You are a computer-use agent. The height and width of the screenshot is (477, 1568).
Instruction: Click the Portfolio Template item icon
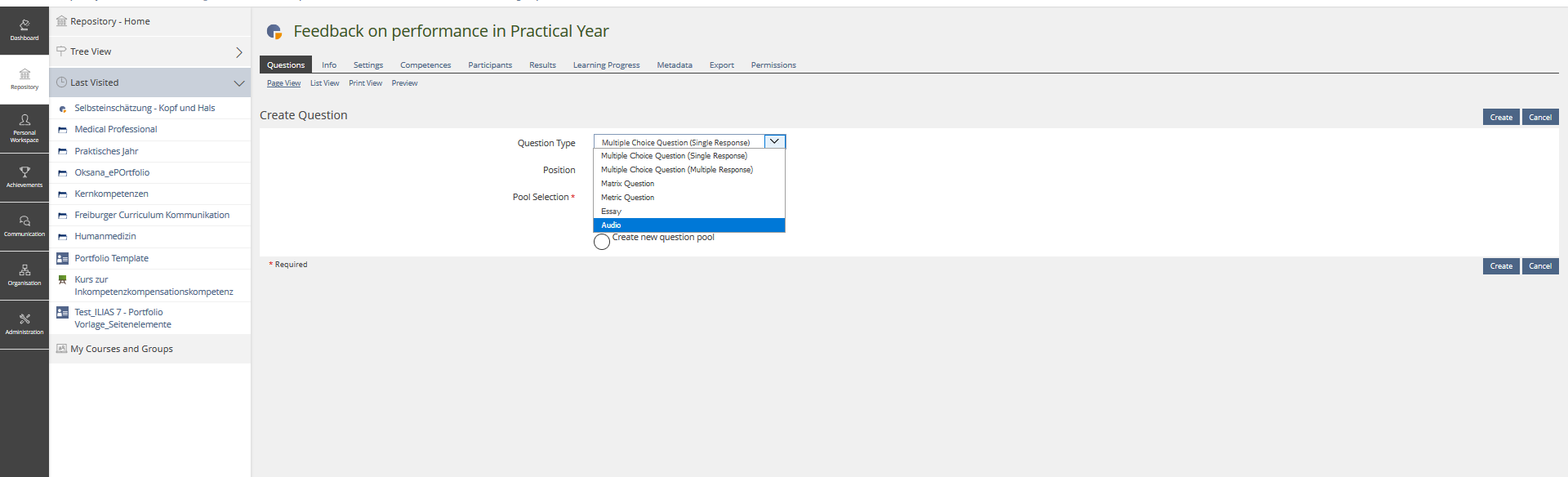click(x=62, y=258)
